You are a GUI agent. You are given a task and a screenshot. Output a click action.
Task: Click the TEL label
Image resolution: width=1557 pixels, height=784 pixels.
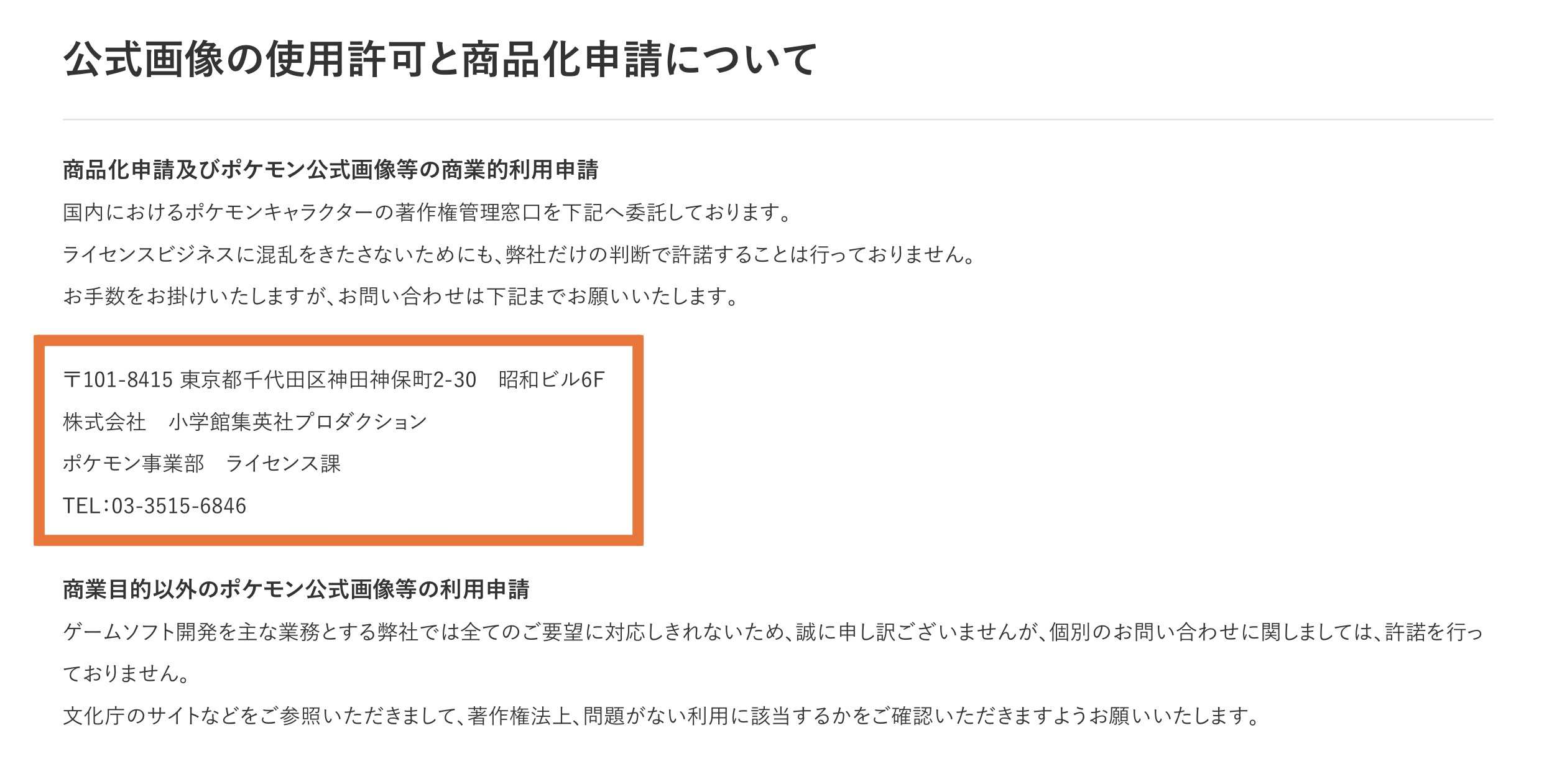[x=83, y=506]
